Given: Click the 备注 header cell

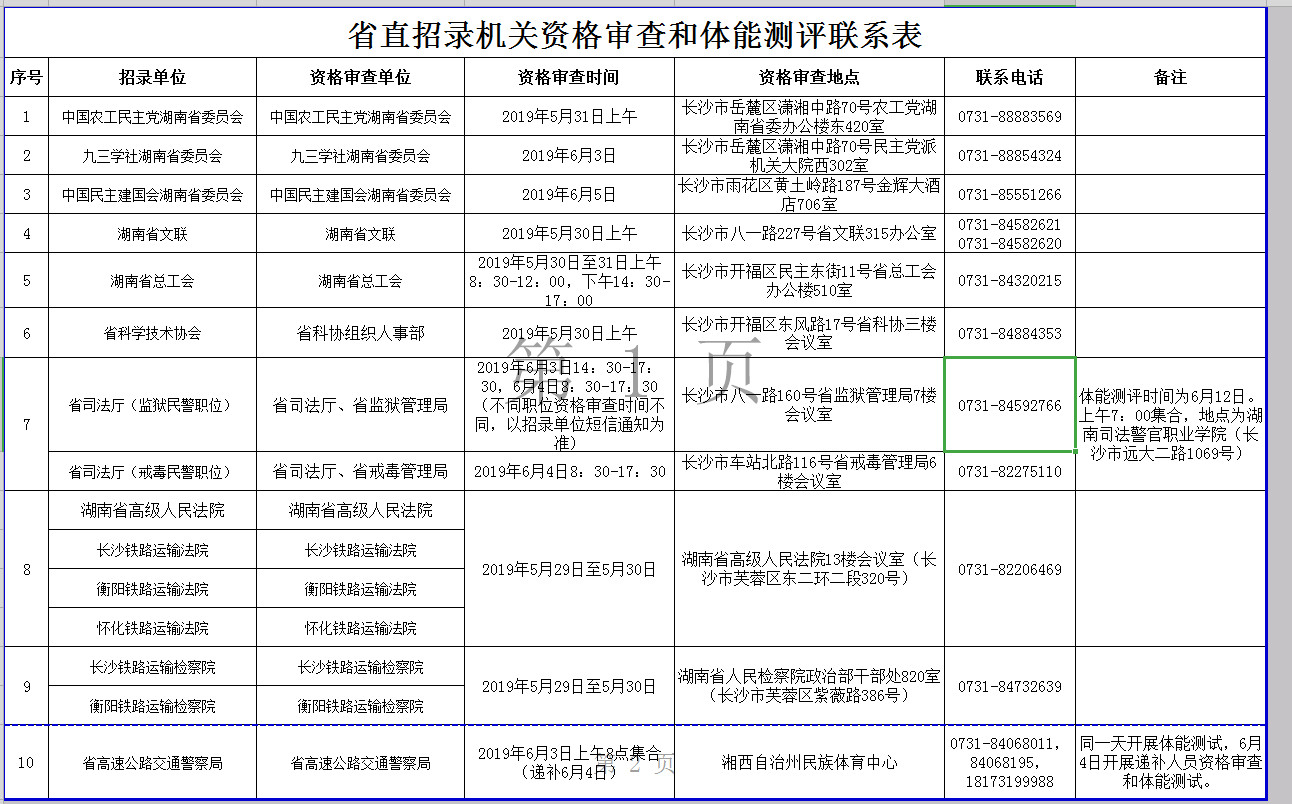Looking at the screenshot, I should pyautogui.click(x=1170, y=77).
